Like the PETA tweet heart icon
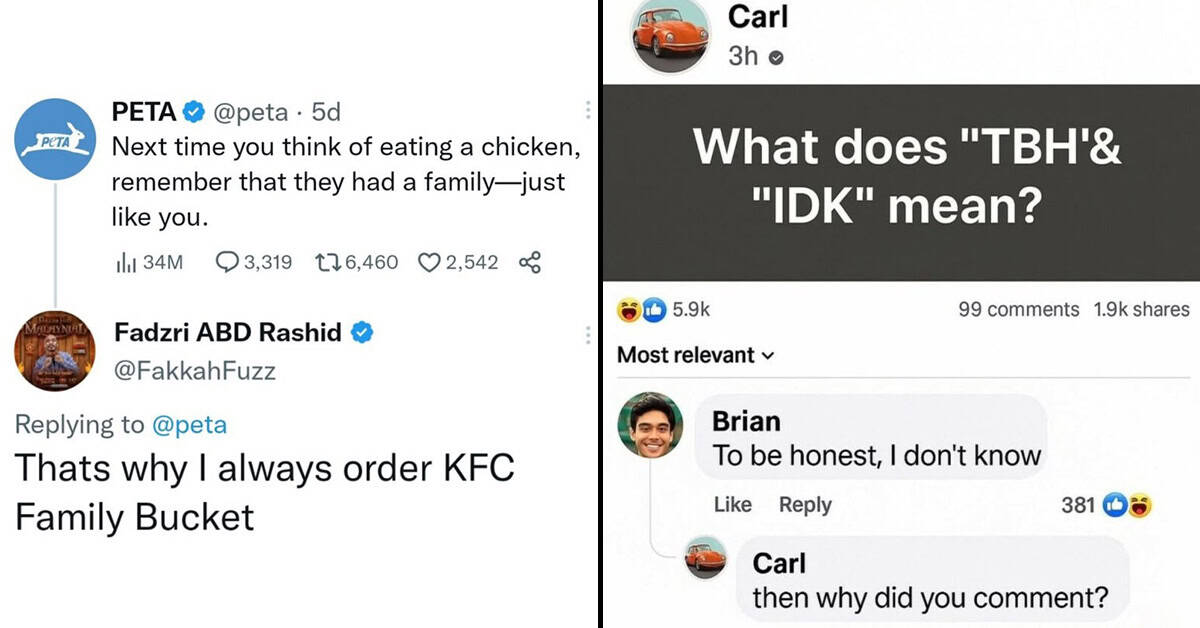Screen dimensions: 1200x628 pyautogui.click(x=456, y=262)
